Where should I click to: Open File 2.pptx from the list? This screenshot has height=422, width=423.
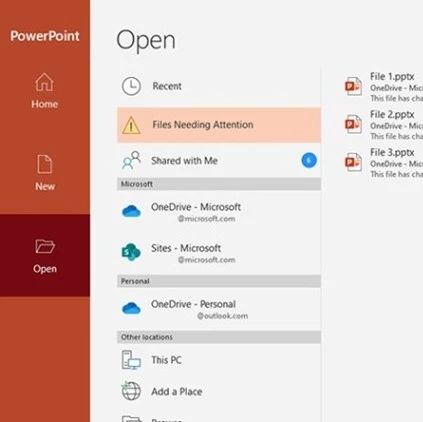point(383,124)
